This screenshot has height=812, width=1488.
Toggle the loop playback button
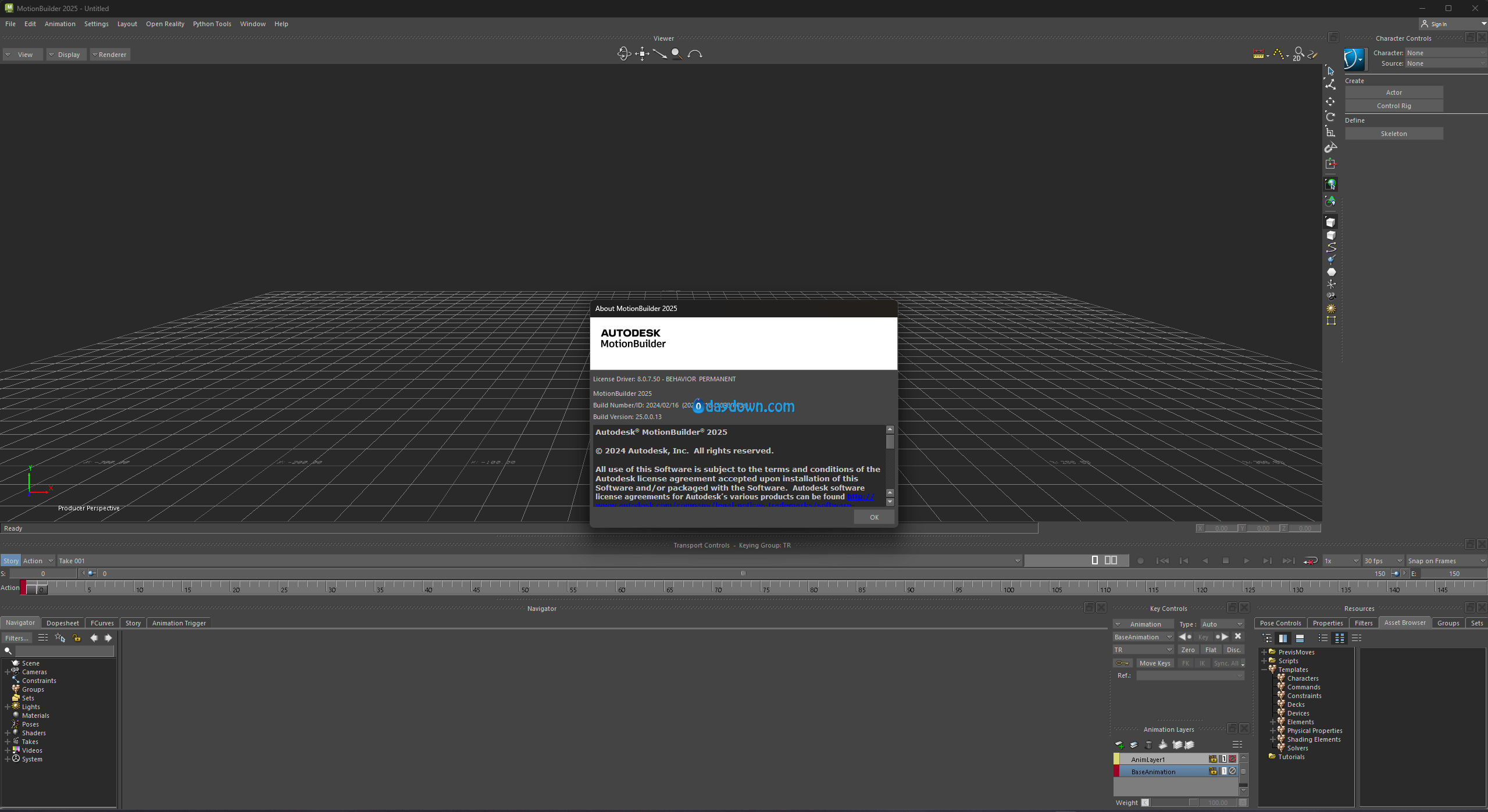pyautogui.click(x=1310, y=561)
